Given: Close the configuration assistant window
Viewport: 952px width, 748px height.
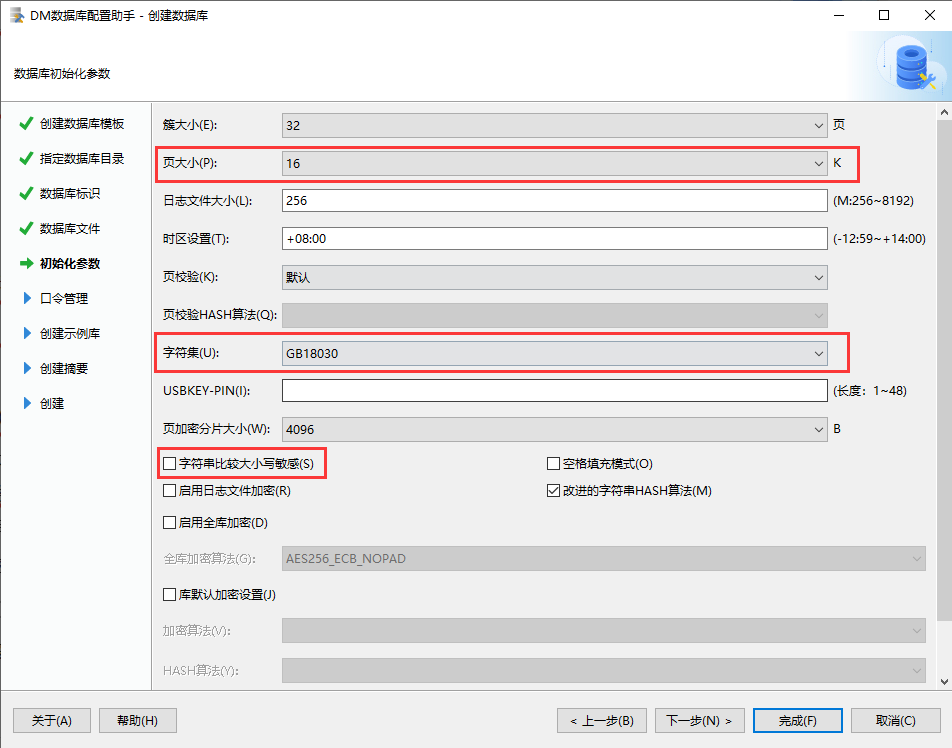Looking at the screenshot, I should (930, 15).
